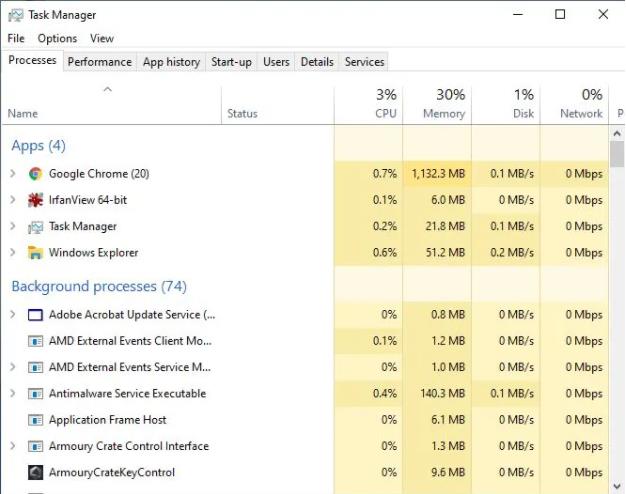This screenshot has height=494, width=626.
Task: Sort processes by Memory column
Action: [437, 105]
